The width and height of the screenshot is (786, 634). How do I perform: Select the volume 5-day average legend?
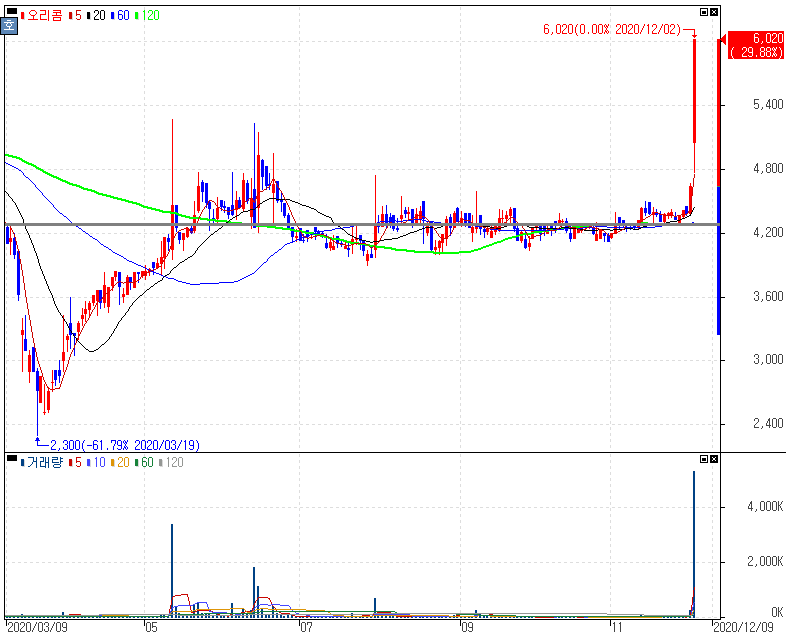(75, 462)
